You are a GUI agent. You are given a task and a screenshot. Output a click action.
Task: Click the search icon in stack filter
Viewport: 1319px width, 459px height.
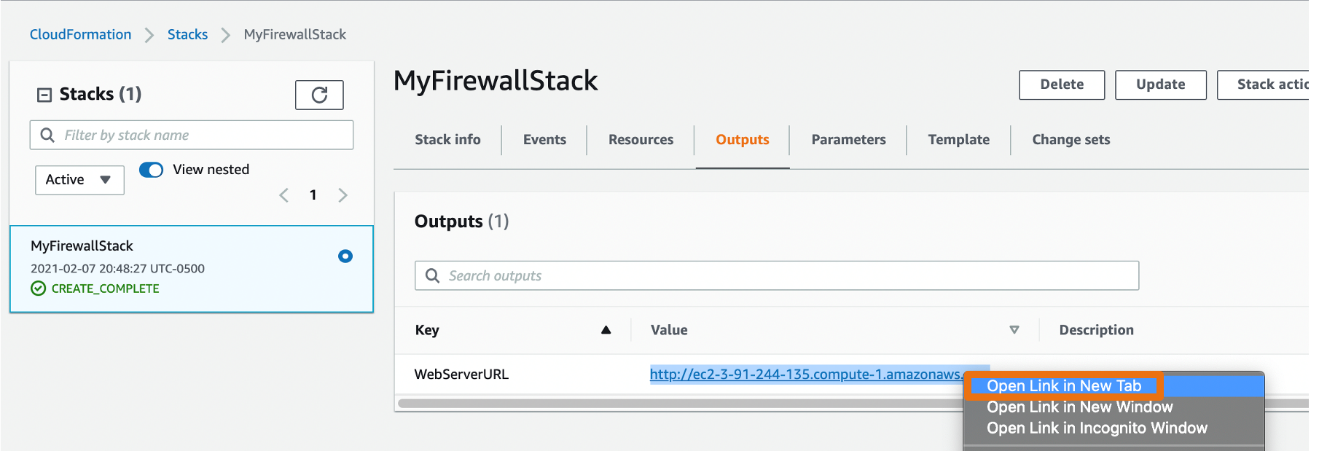[48, 135]
